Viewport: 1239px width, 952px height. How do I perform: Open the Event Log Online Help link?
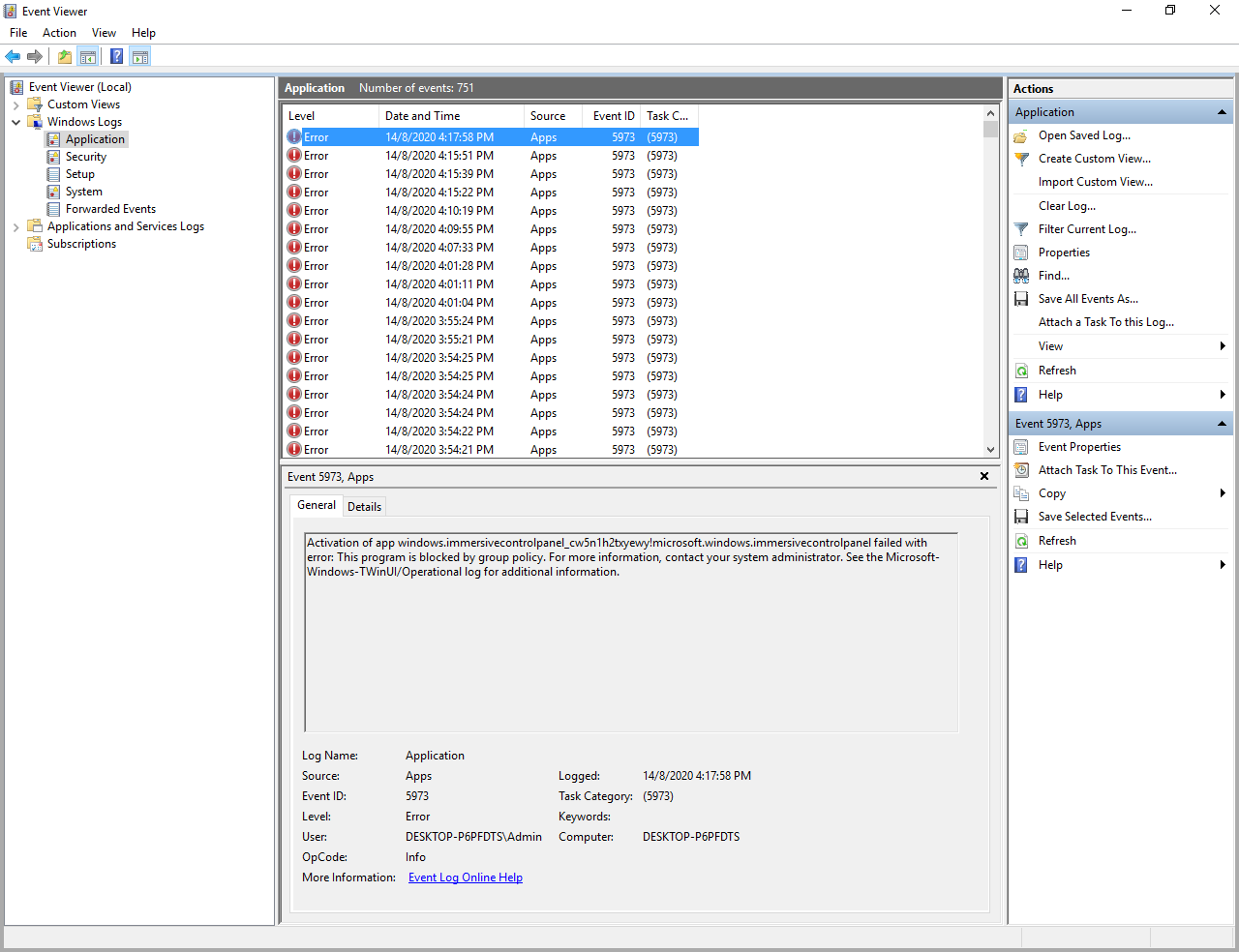coord(465,878)
